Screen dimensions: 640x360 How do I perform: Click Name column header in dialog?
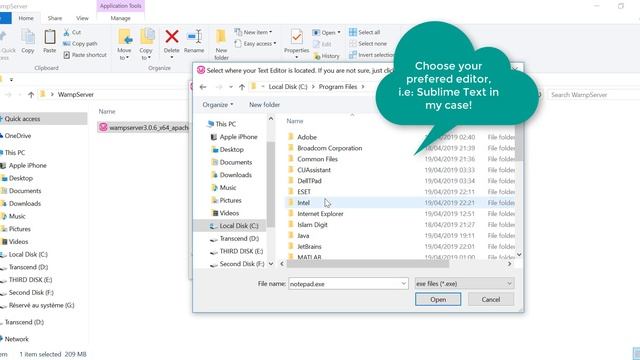(x=295, y=121)
